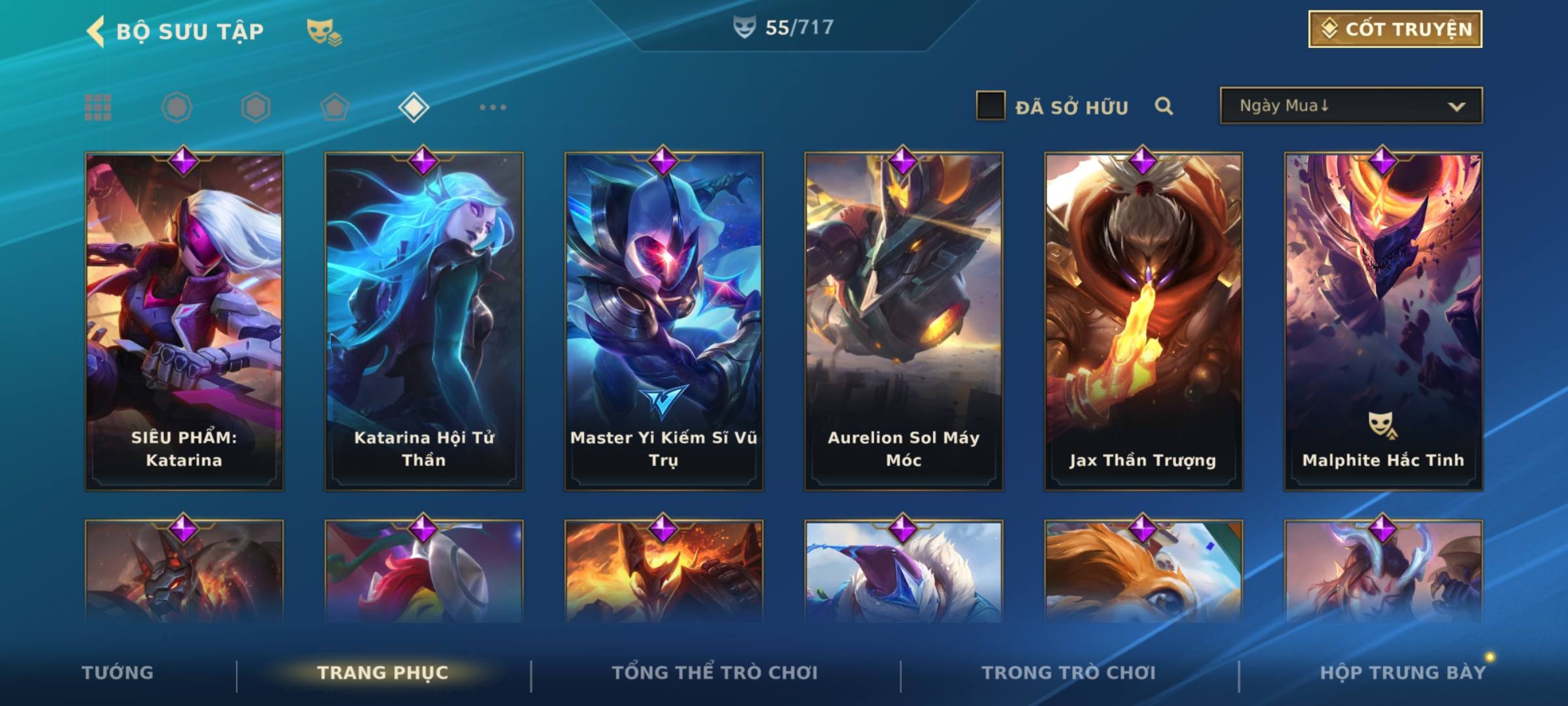
Task: Select the Trong Trò Chơi tab
Action: tap(1069, 673)
